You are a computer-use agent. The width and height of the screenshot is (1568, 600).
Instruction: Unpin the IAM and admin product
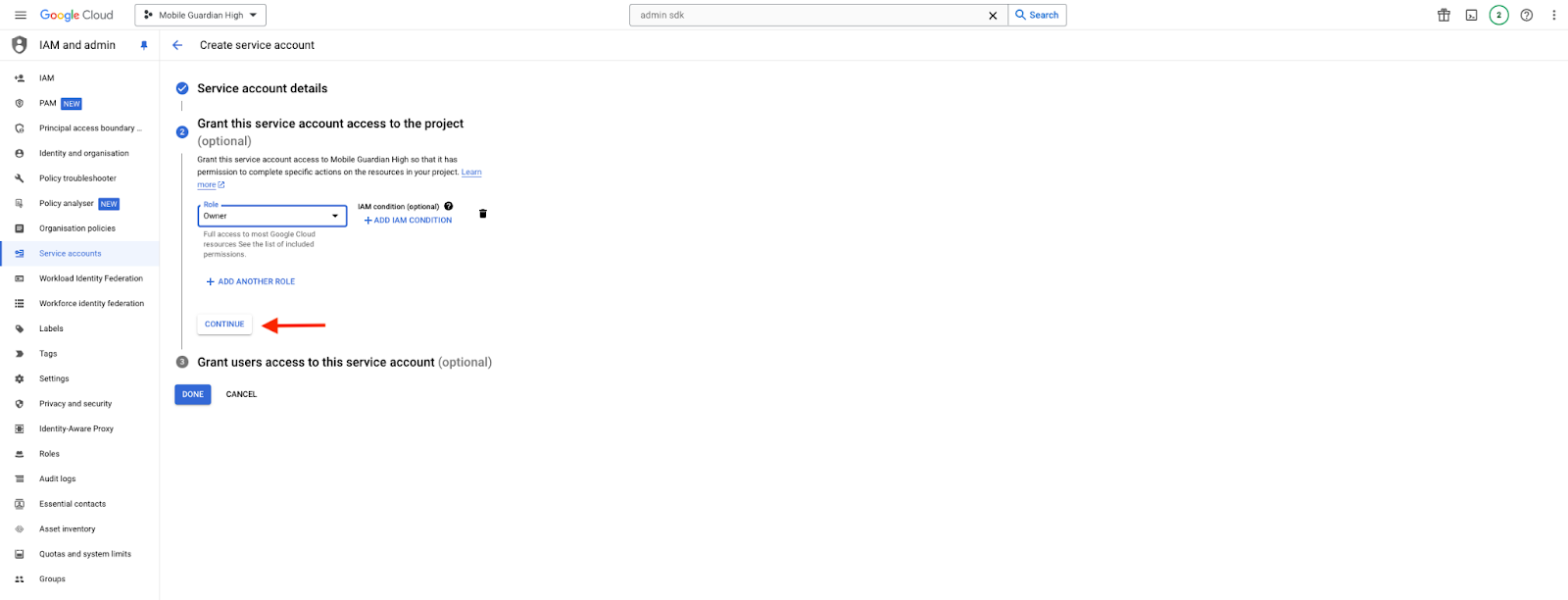(144, 45)
